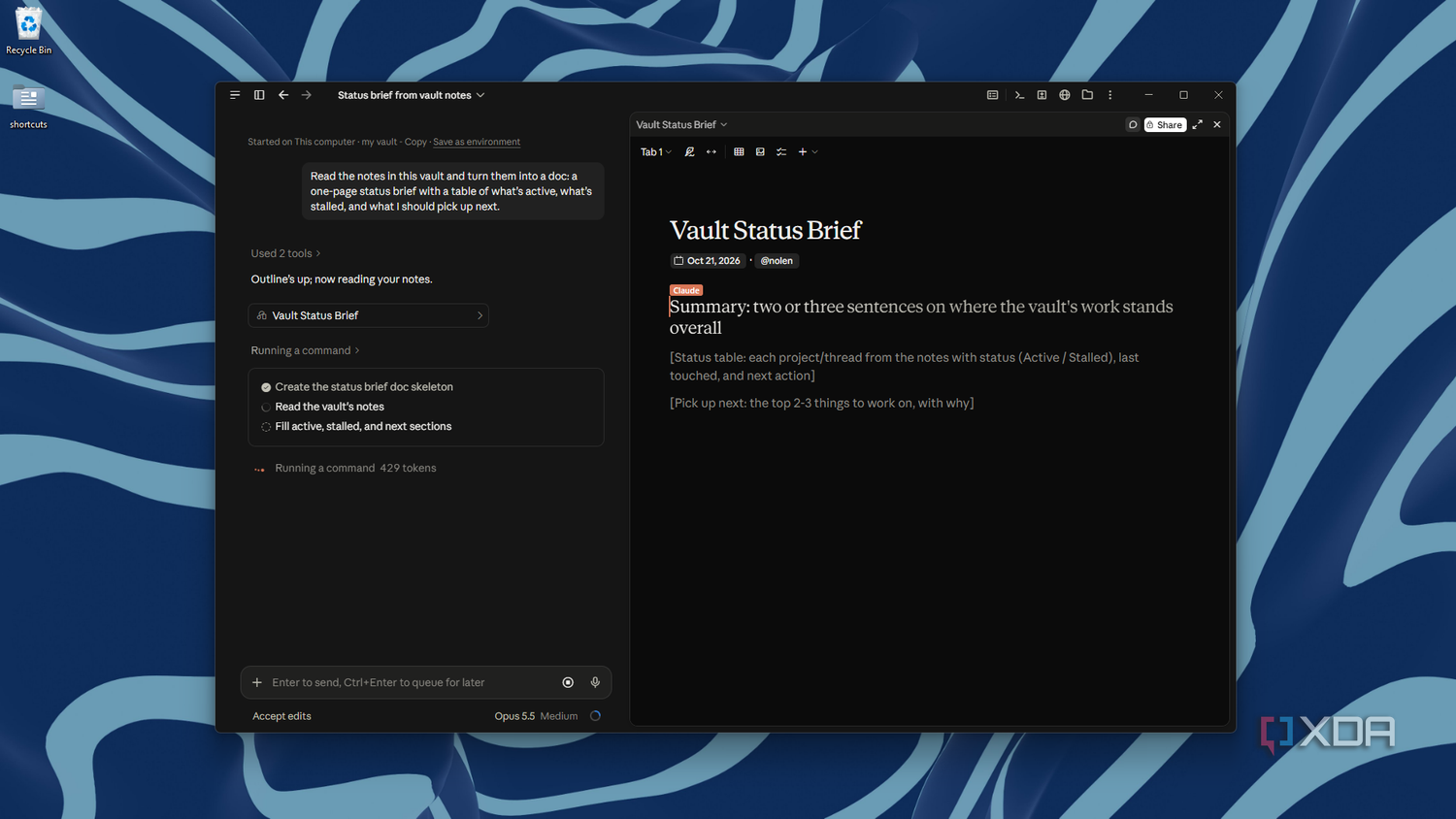Open the Recycle Bin on the desktop
Screen dimensions: 1456x819
(28, 30)
